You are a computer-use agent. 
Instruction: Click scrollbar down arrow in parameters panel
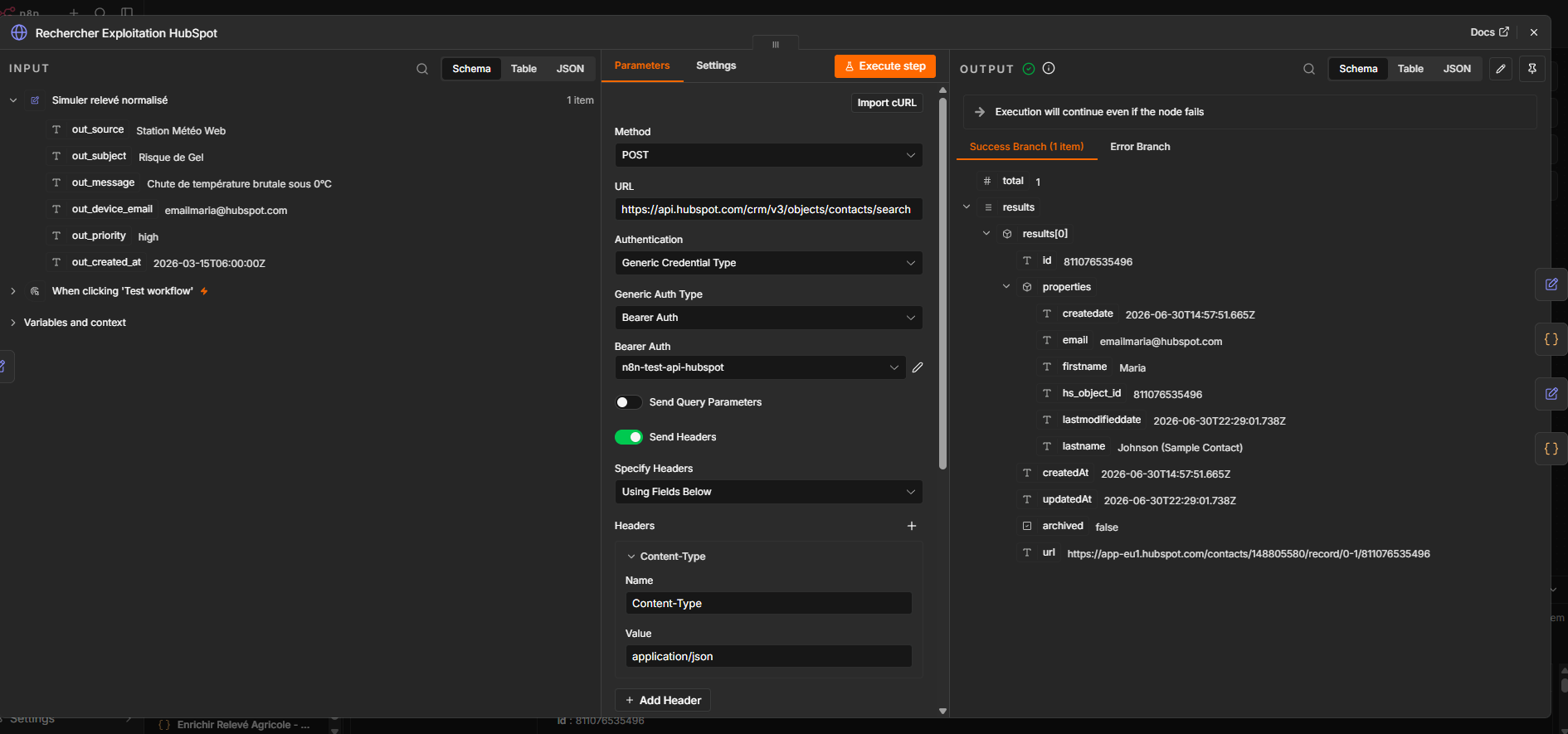click(x=942, y=711)
